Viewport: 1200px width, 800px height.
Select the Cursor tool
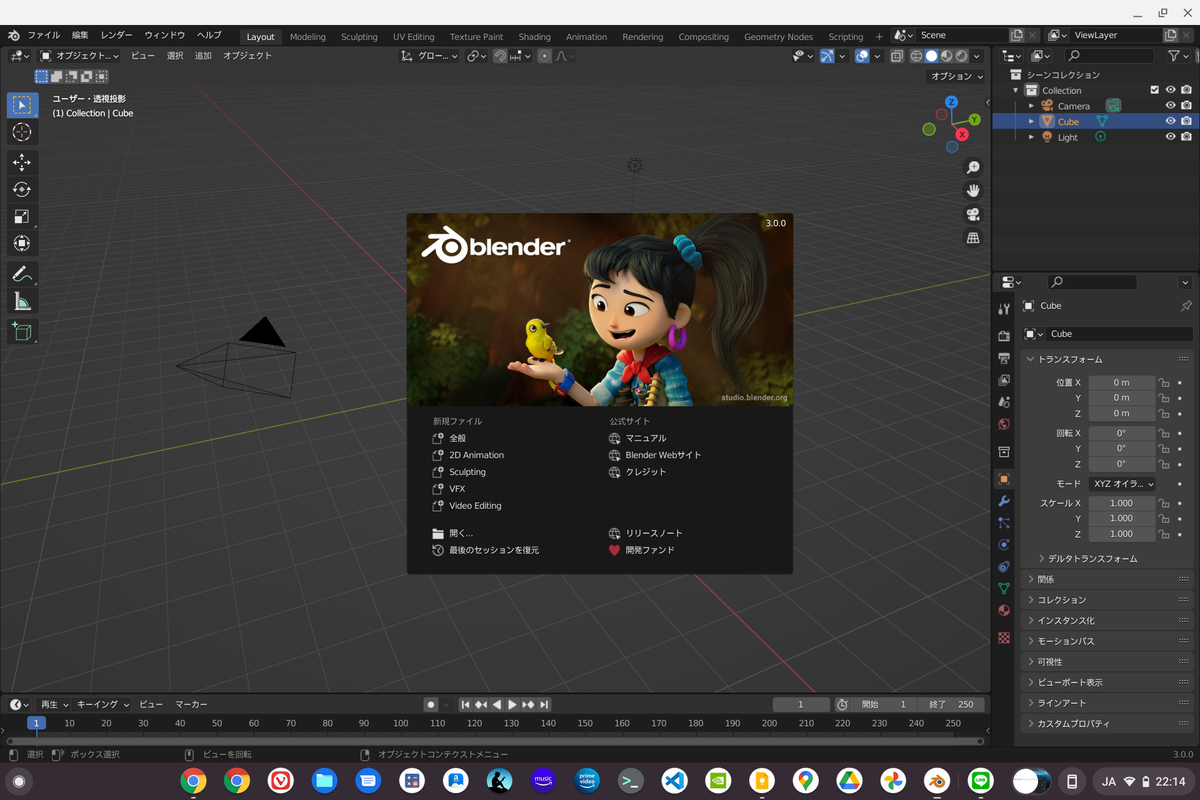[x=22, y=132]
